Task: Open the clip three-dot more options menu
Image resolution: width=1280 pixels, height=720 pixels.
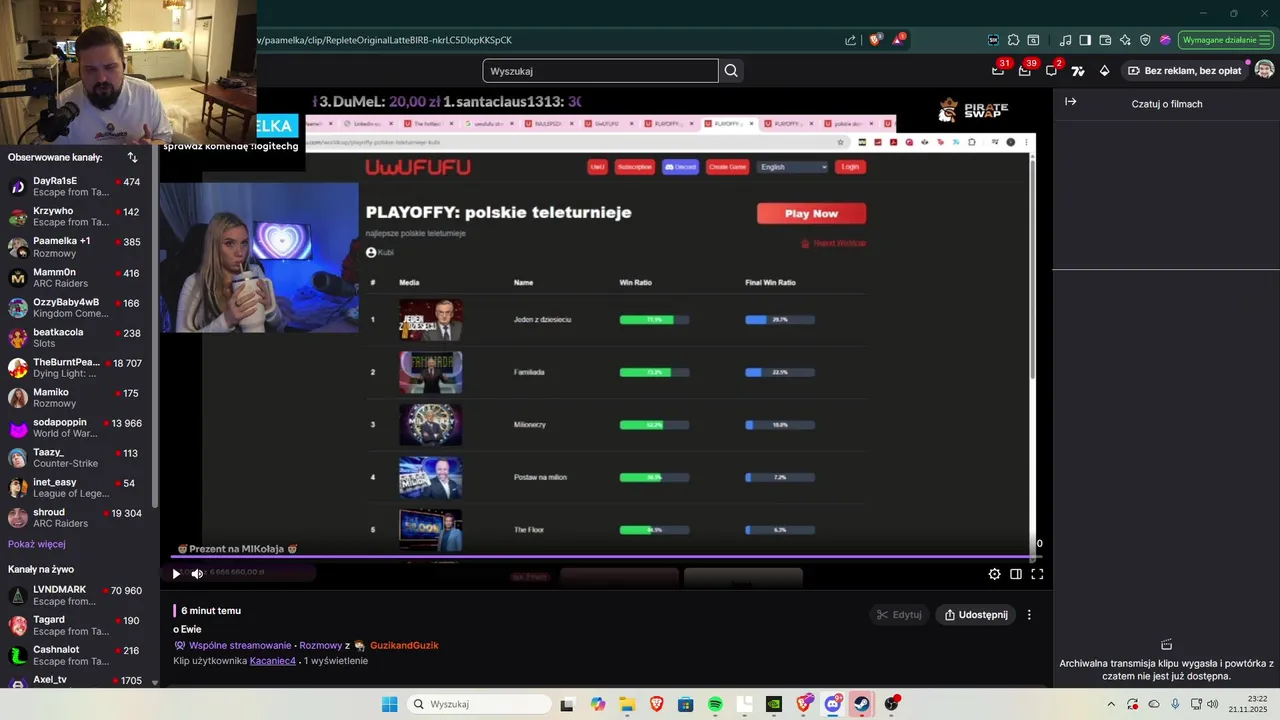Action: tap(1029, 615)
